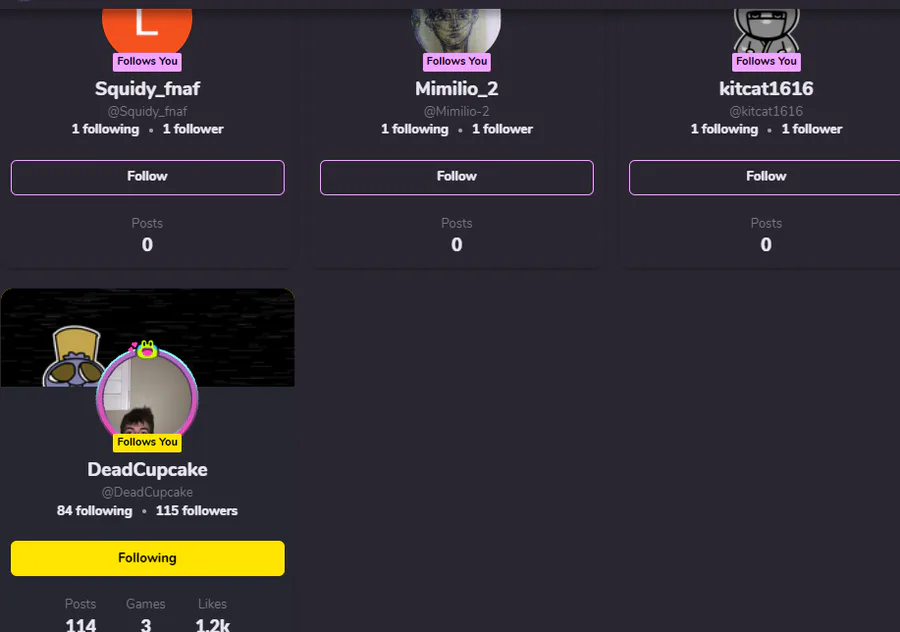Click the hat character on DeadCupcake's banner
Image resolution: width=900 pixels, height=632 pixels.
75,356
